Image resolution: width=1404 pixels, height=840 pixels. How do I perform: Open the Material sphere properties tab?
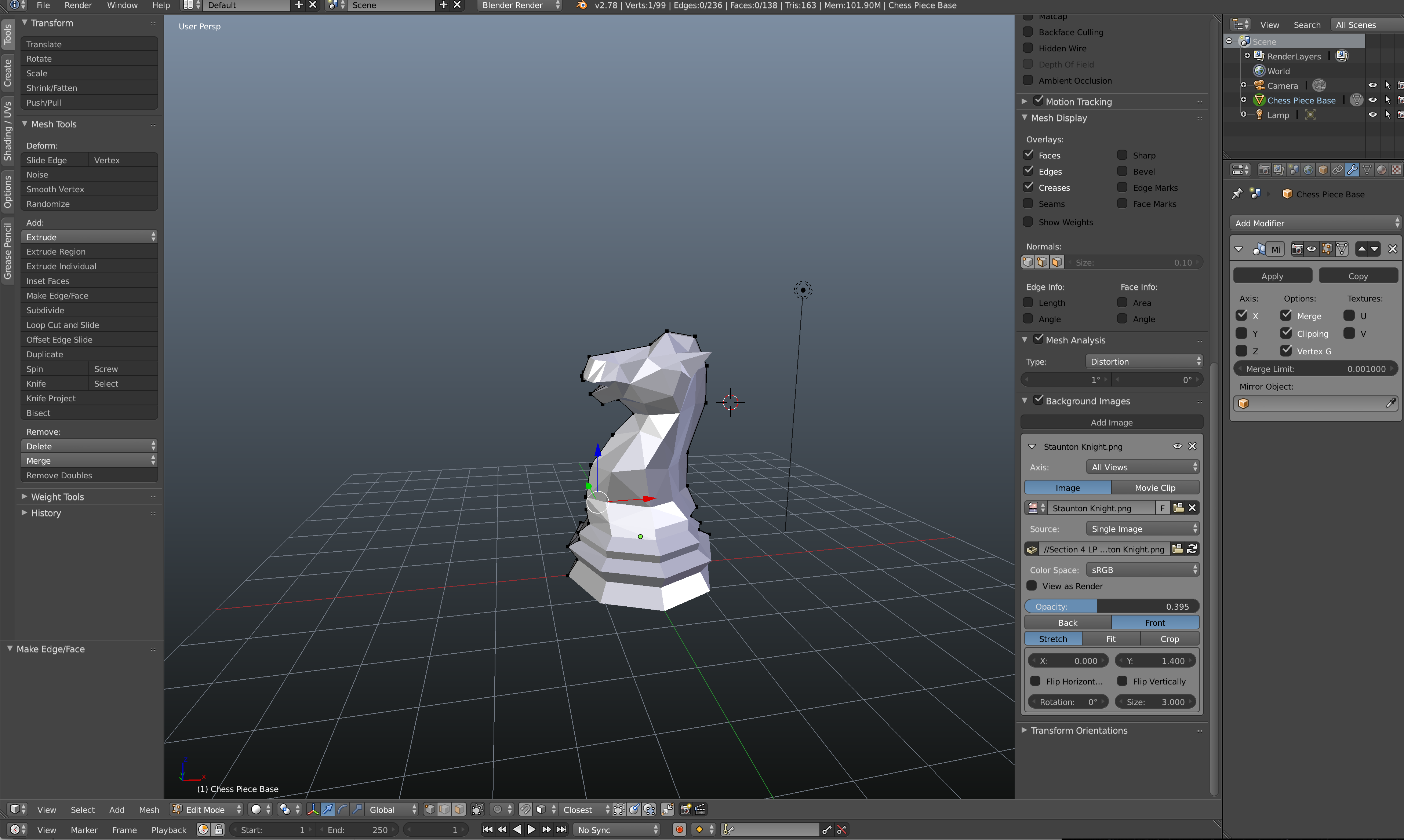point(1381,170)
